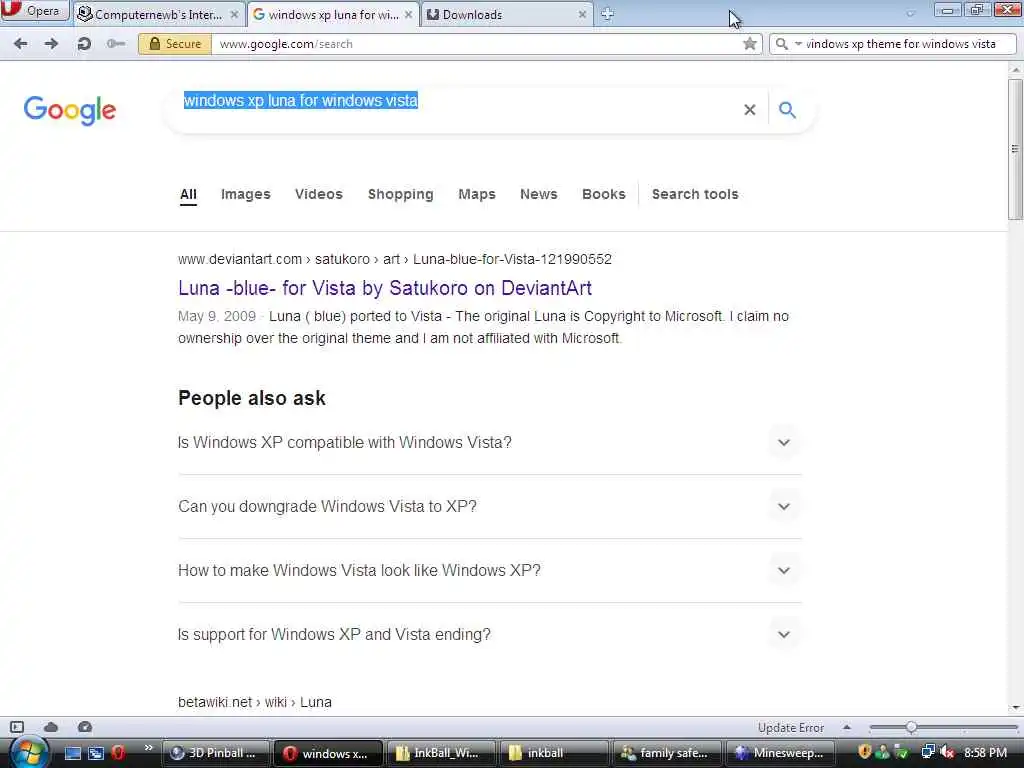Click the Update Error status message
The image size is (1024, 768).
(791, 728)
